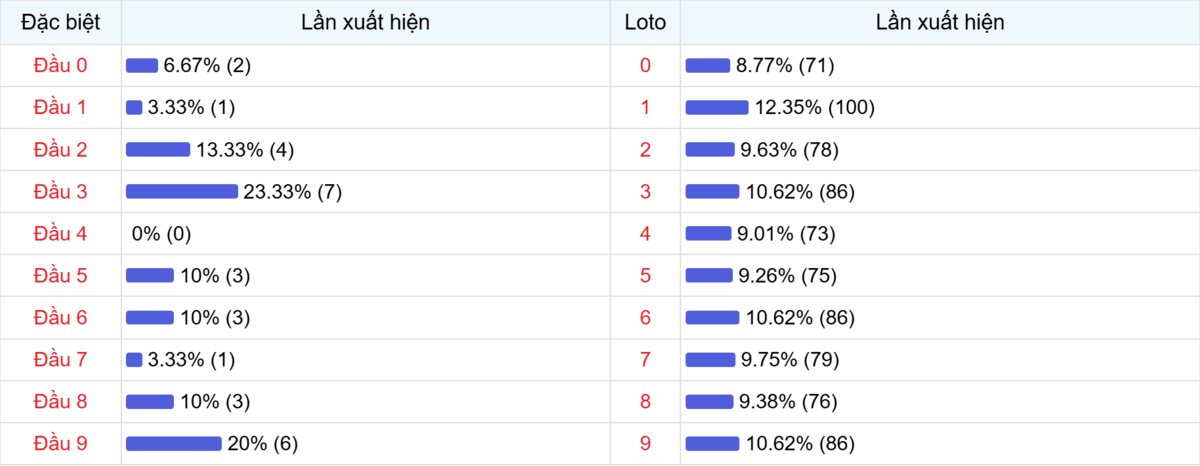Click the 23.33% bar for Đầu 3
Image resolution: width=1200 pixels, height=466 pixels.
pos(182,191)
